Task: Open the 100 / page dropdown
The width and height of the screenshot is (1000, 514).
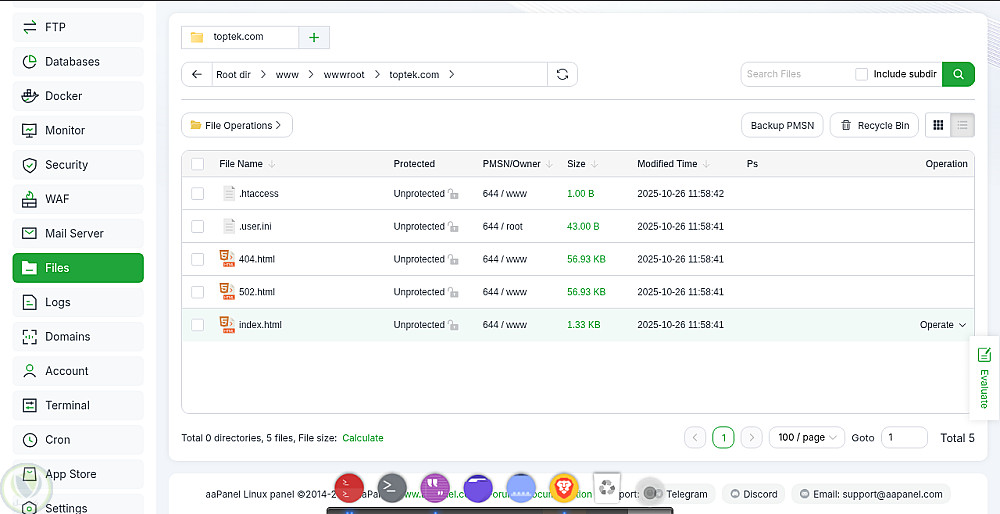Action: coord(807,437)
